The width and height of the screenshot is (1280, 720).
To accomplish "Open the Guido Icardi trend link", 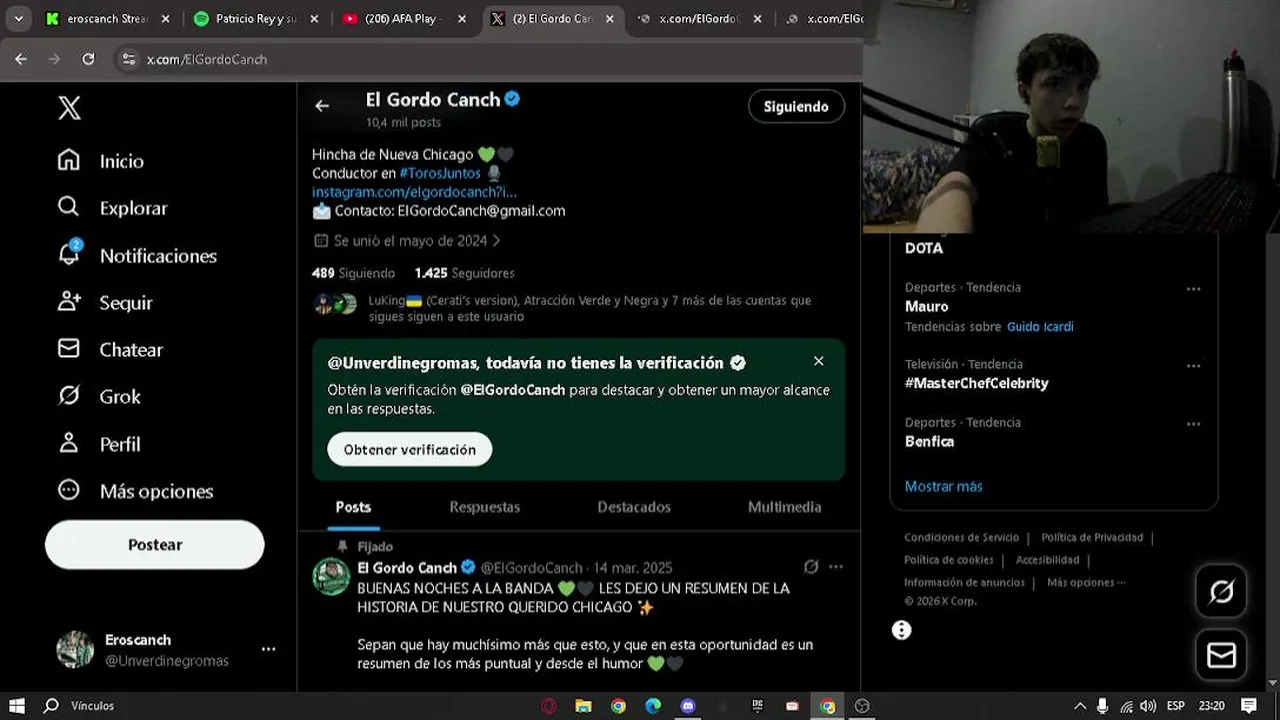I will point(1040,327).
